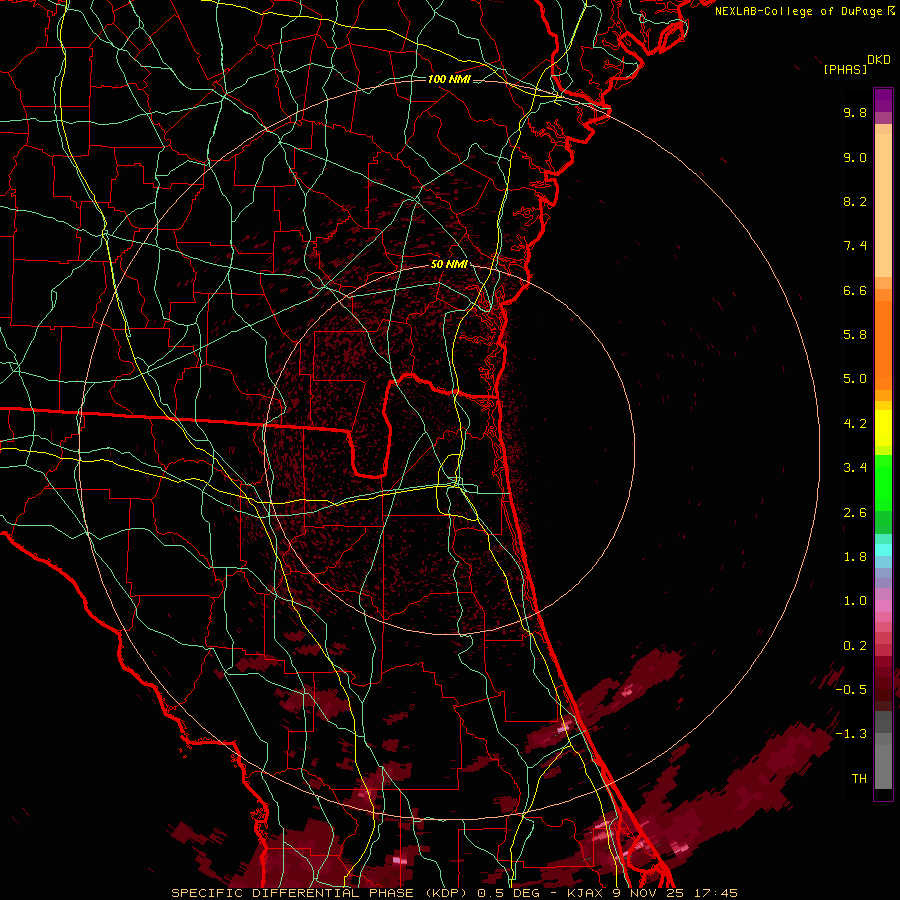The image size is (900, 900).
Task: Click the SPECIFIC DIFFERENTIAL PHASE (KDP) caption
Action: tap(319, 893)
